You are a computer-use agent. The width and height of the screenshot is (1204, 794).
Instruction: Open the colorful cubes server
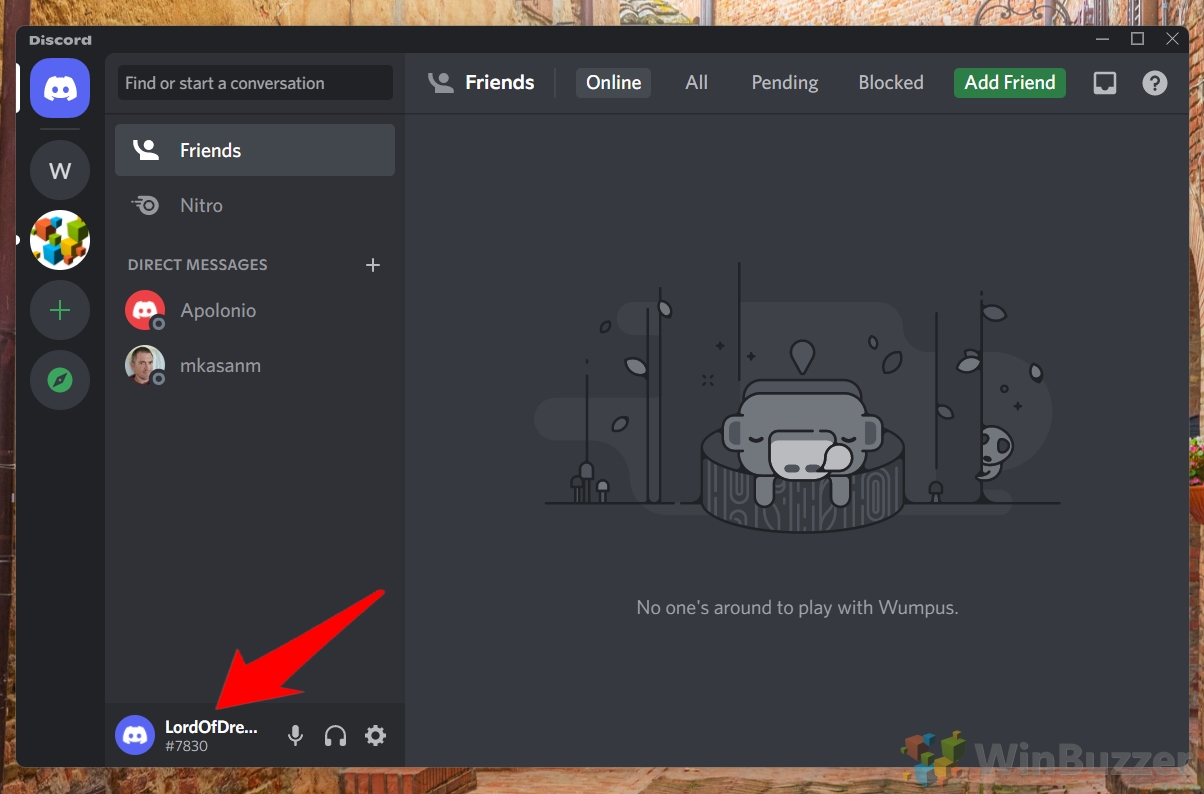click(60, 240)
